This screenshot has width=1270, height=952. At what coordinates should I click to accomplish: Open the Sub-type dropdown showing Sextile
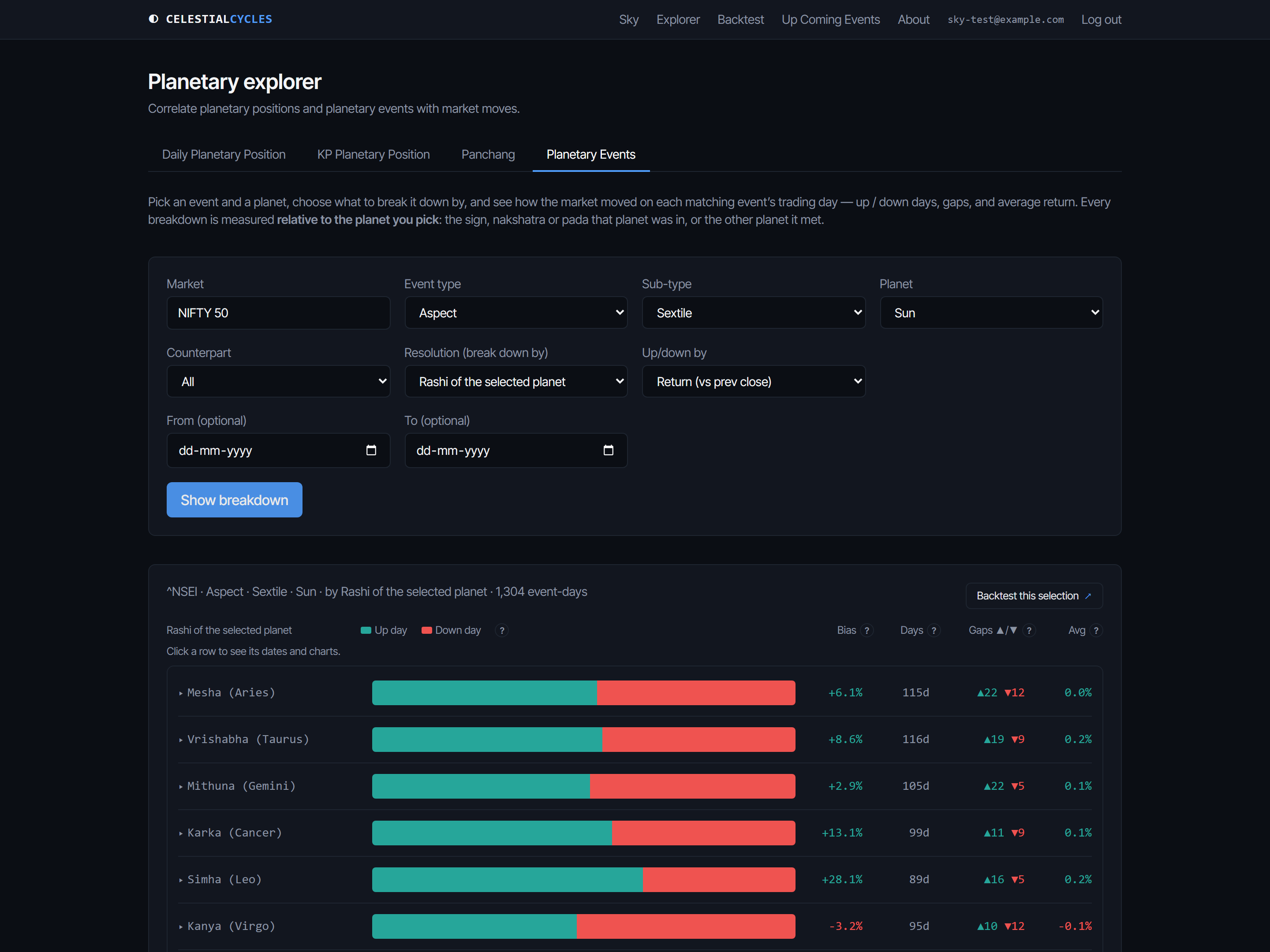(x=753, y=313)
